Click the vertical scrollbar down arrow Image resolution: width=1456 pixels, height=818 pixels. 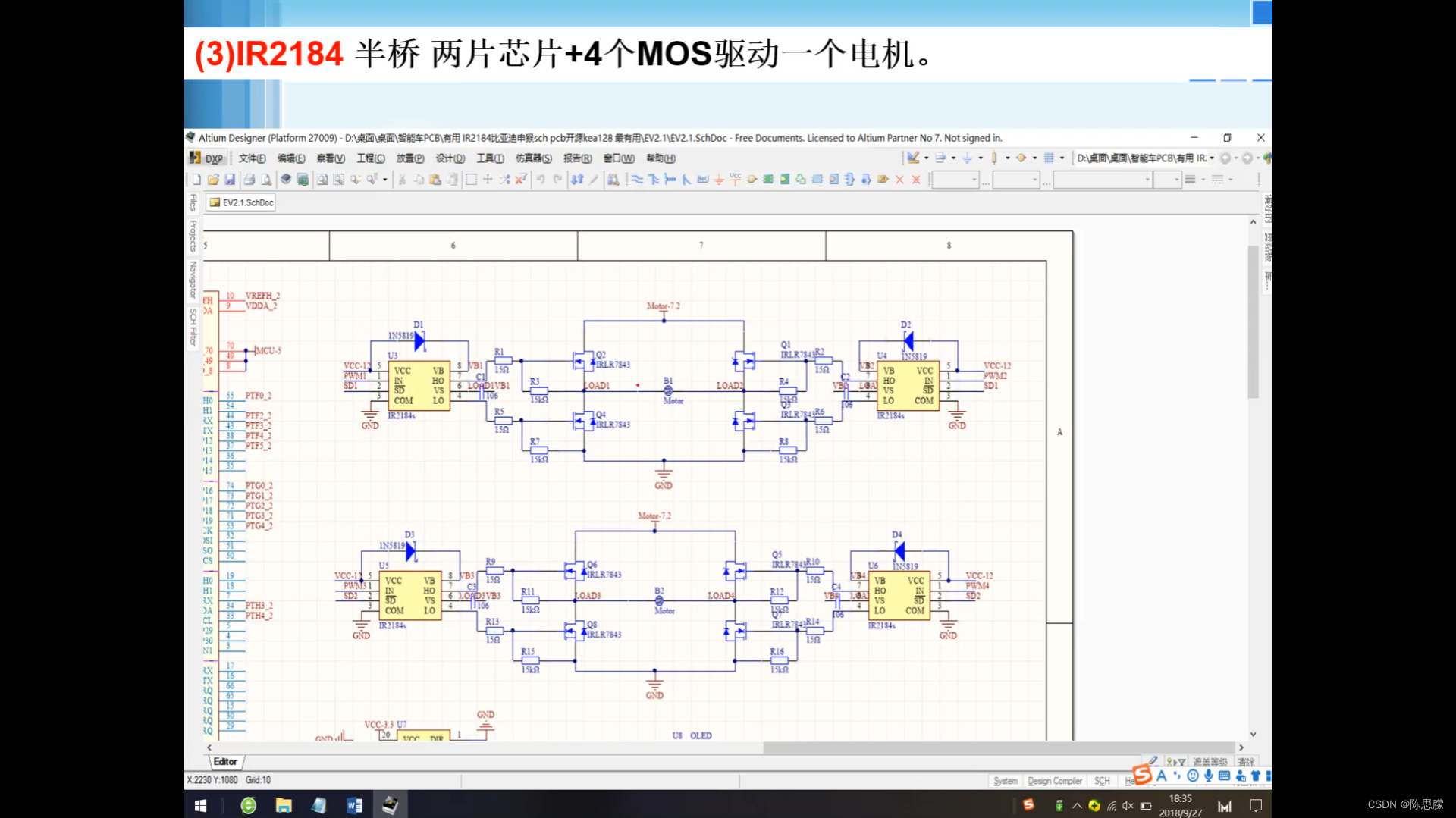point(1253,734)
